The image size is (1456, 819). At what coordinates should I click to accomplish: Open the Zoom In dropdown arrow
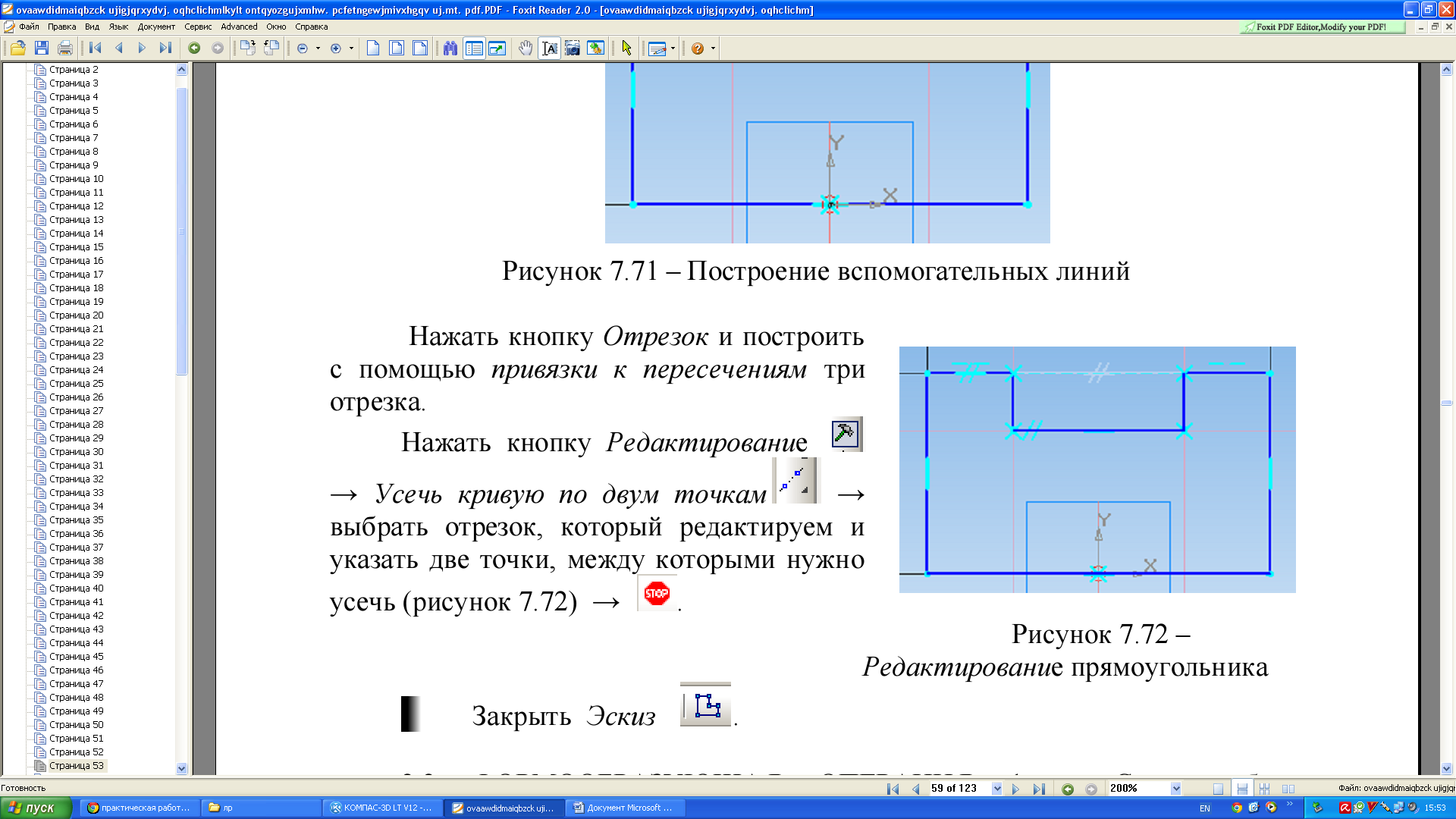[x=351, y=48]
